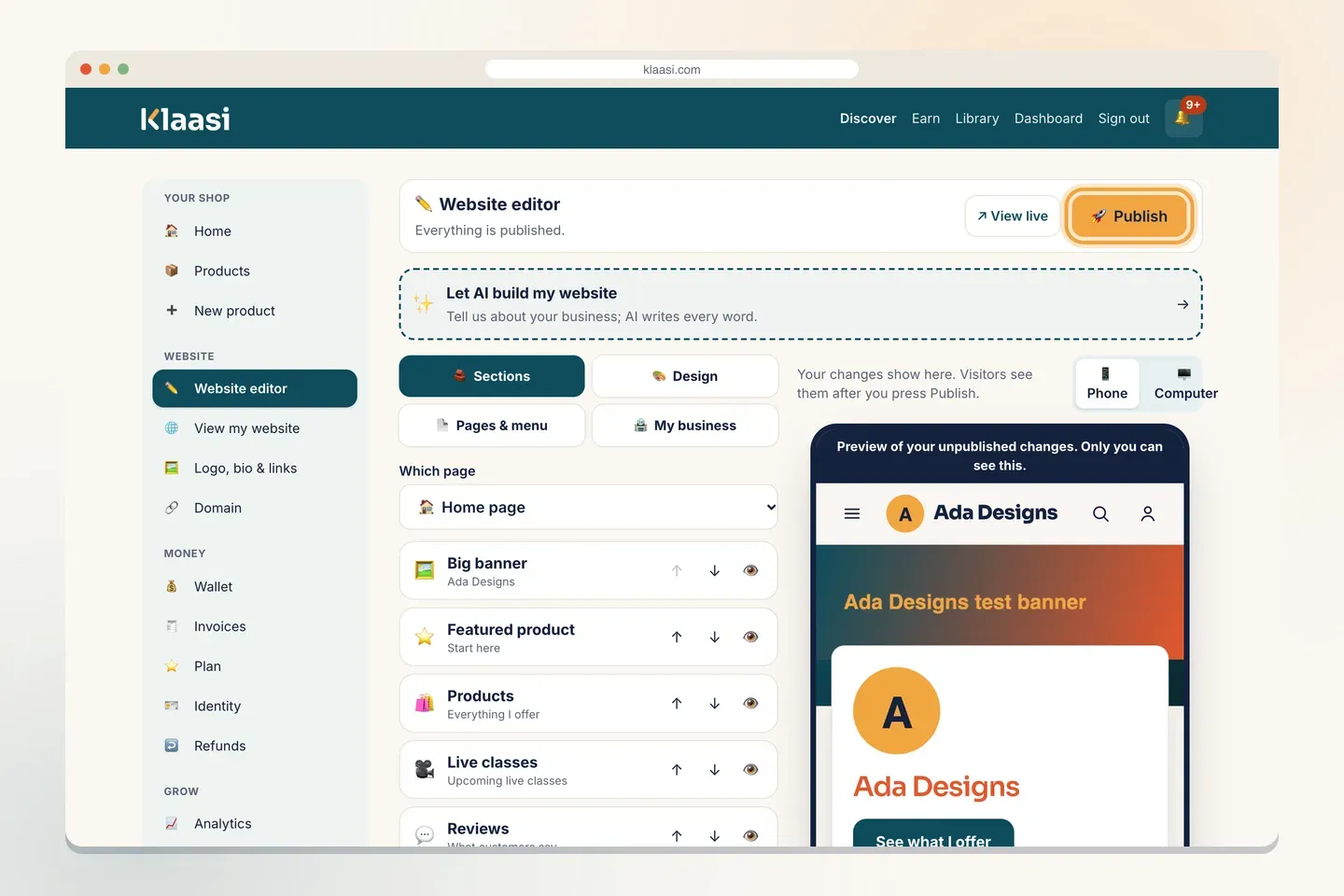Open Plan in sidebar
The height and width of the screenshot is (896, 1344).
(x=255, y=666)
